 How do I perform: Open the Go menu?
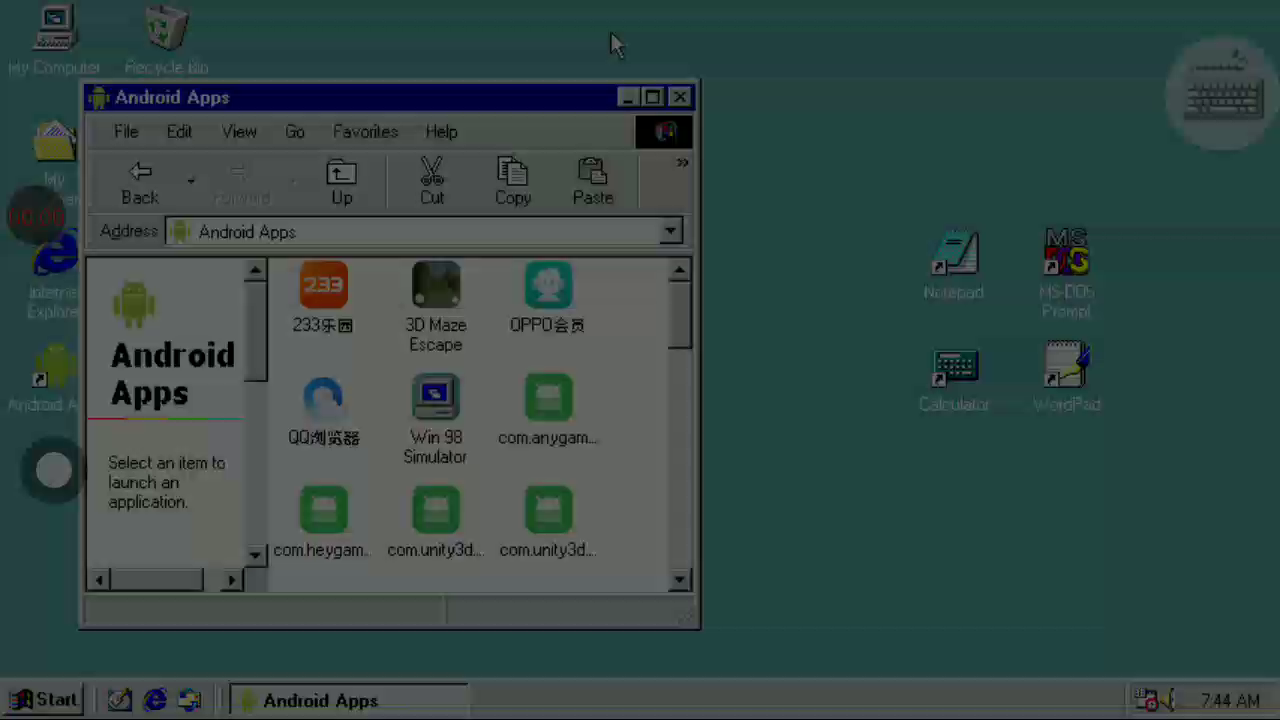pyautogui.click(x=295, y=132)
